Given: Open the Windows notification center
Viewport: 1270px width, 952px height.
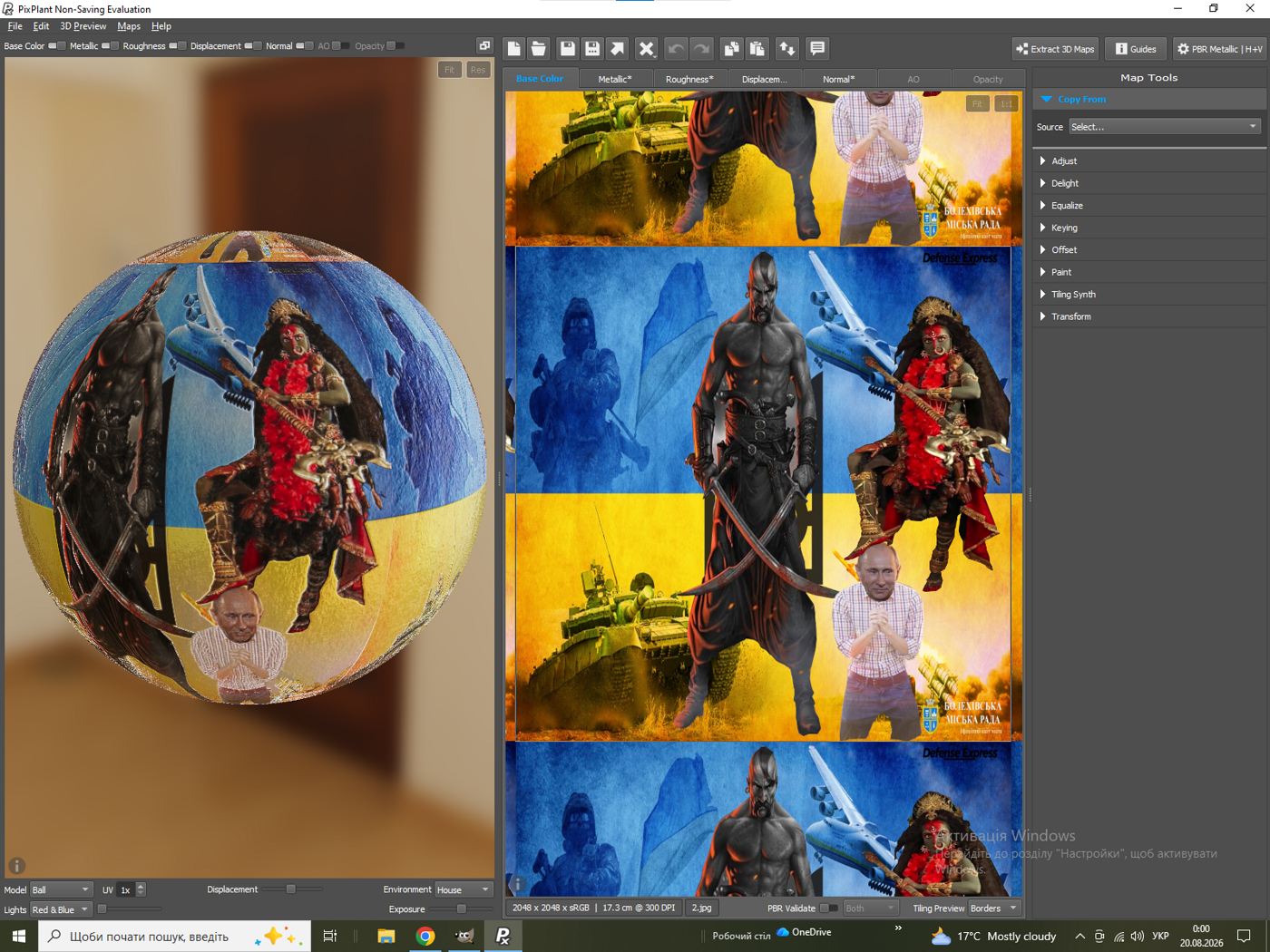Looking at the screenshot, I should 1244,936.
